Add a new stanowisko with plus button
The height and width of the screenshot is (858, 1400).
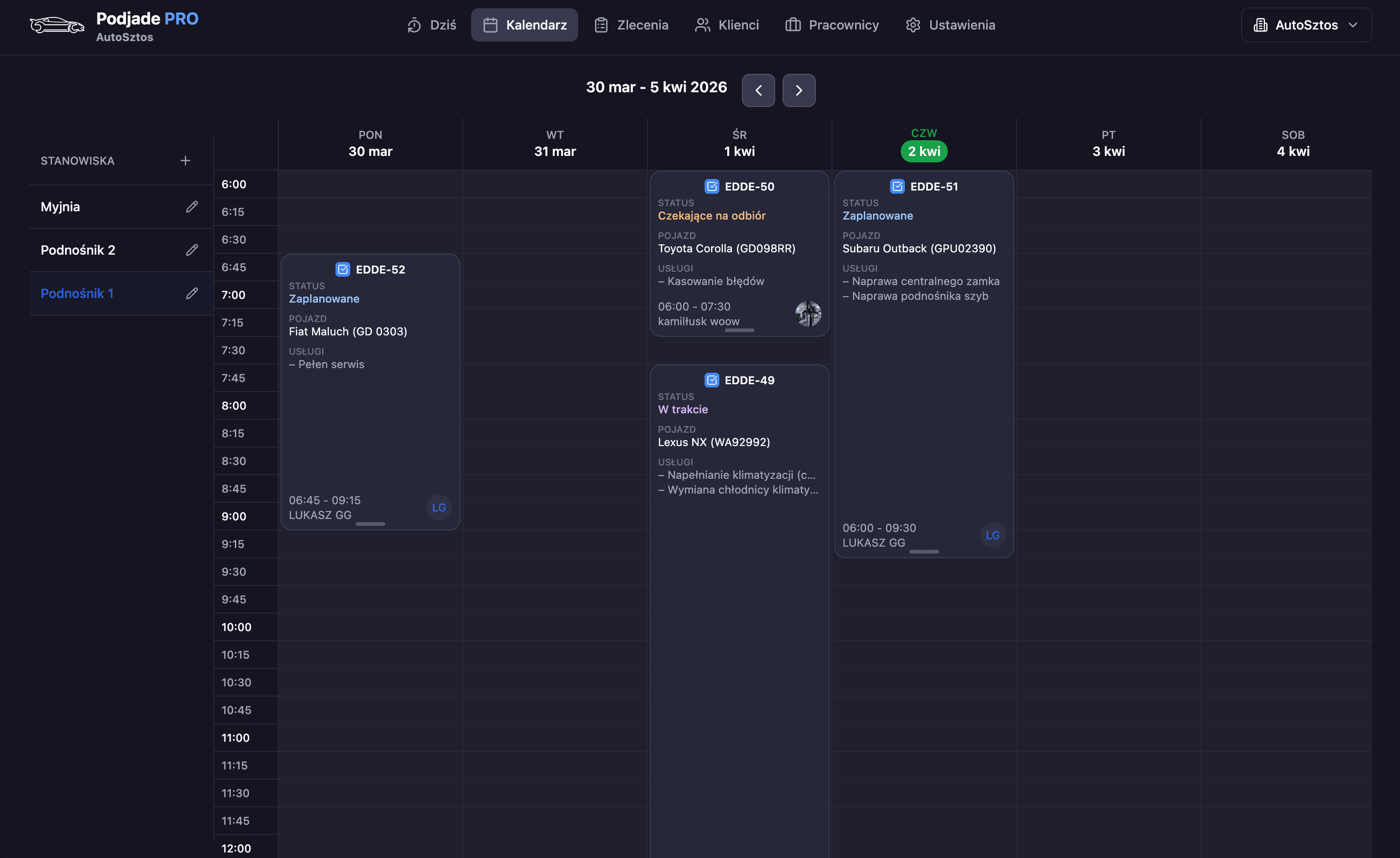(x=185, y=160)
